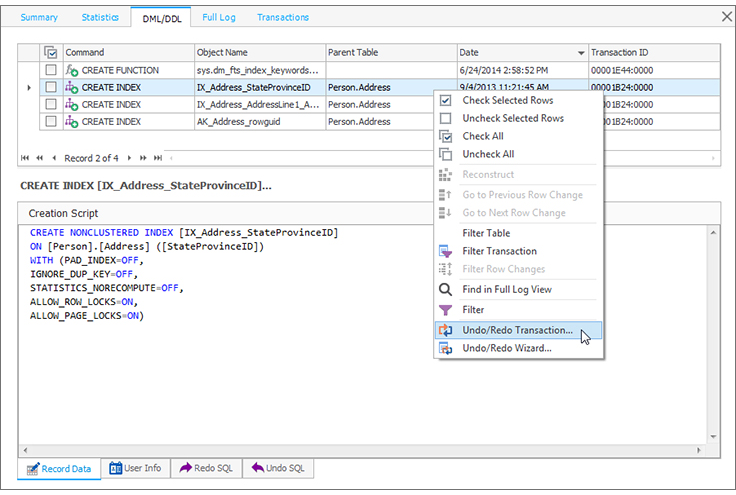Choose Check Selected Rows from context menu
The width and height of the screenshot is (736, 495).
(518, 100)
